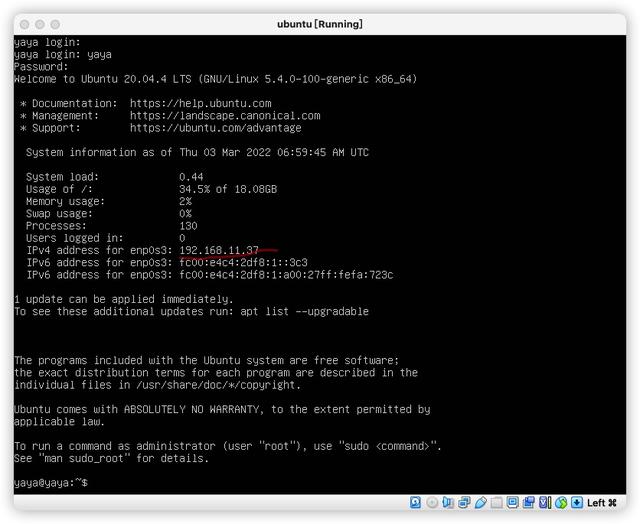
Task: Zoom the ubuntu VM window
Action: [56, 24]
